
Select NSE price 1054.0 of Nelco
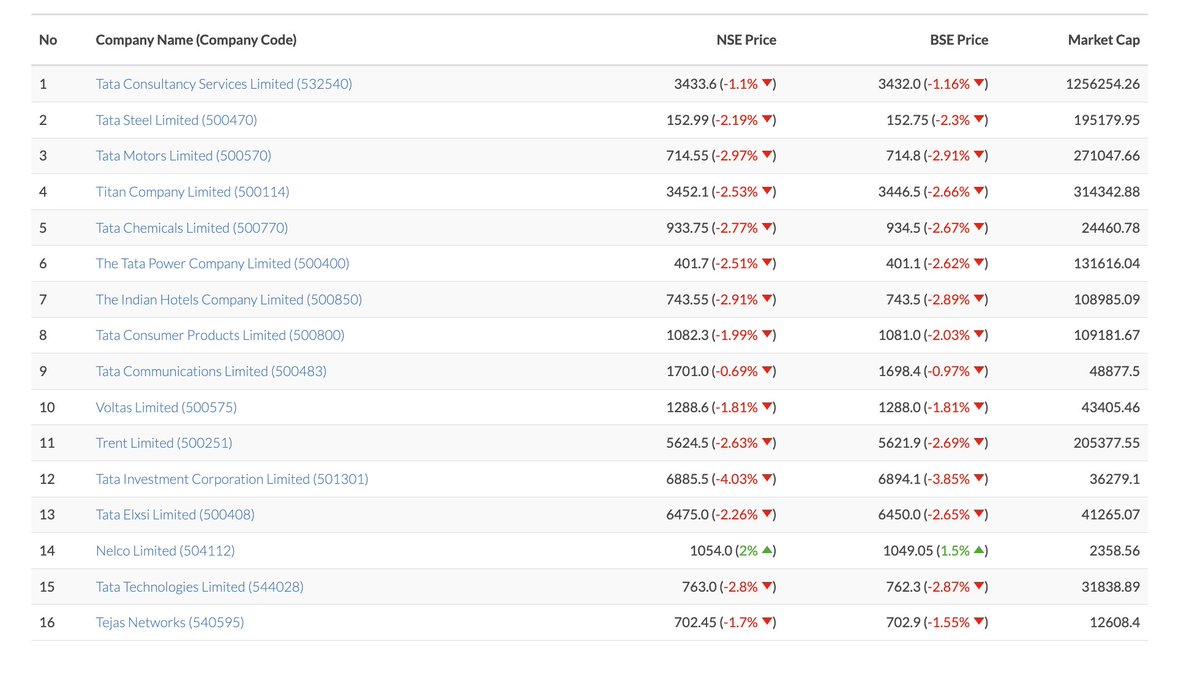(710, 551)
